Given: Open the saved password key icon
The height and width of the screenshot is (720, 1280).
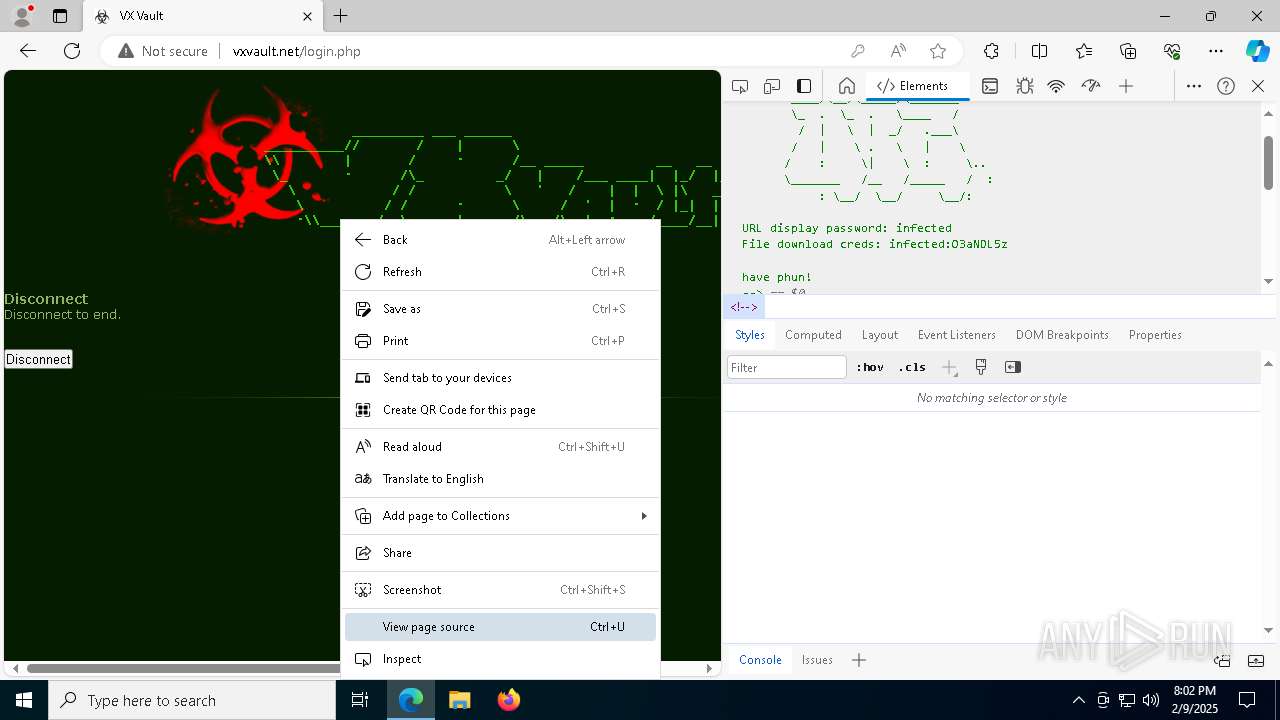Looking at the screenshot, I should click(857, 51).
